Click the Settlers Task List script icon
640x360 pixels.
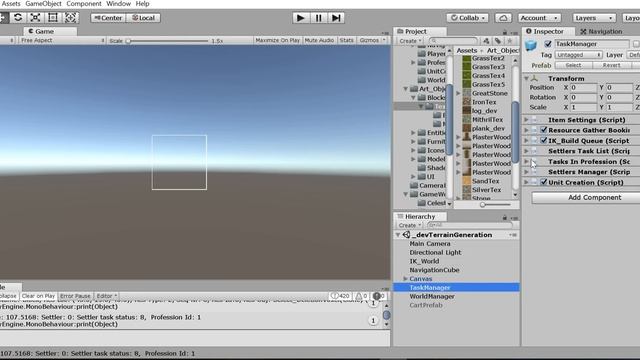tap(534, 151)
